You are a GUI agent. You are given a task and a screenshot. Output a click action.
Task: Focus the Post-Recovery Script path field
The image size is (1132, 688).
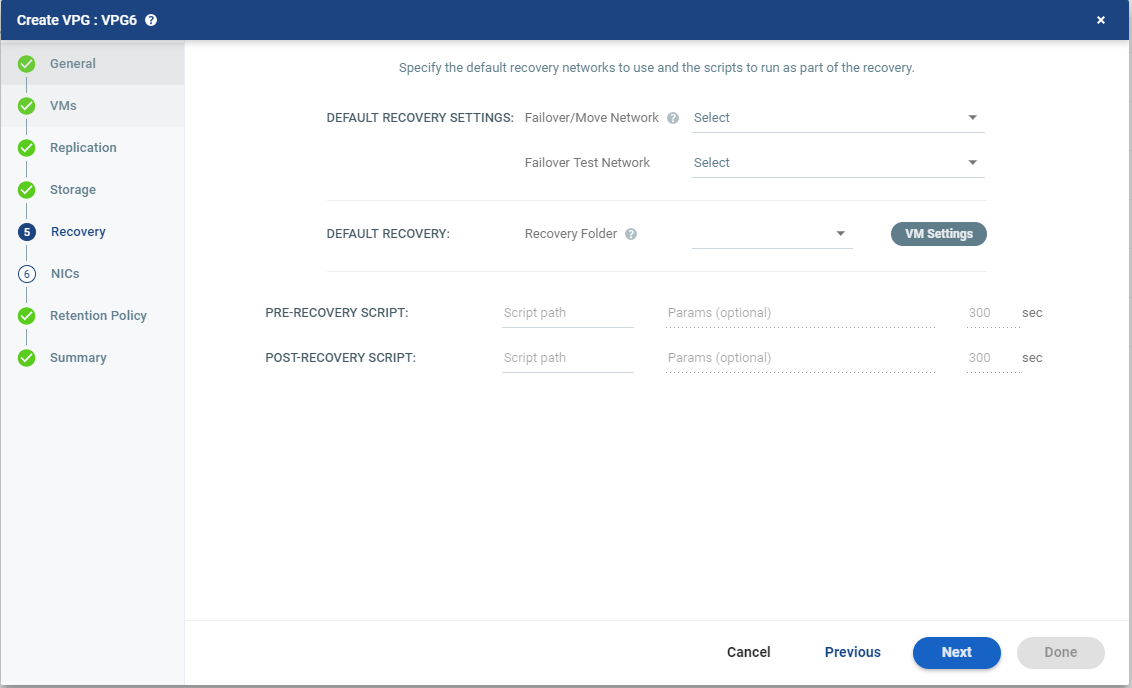[x=567, y=358]
